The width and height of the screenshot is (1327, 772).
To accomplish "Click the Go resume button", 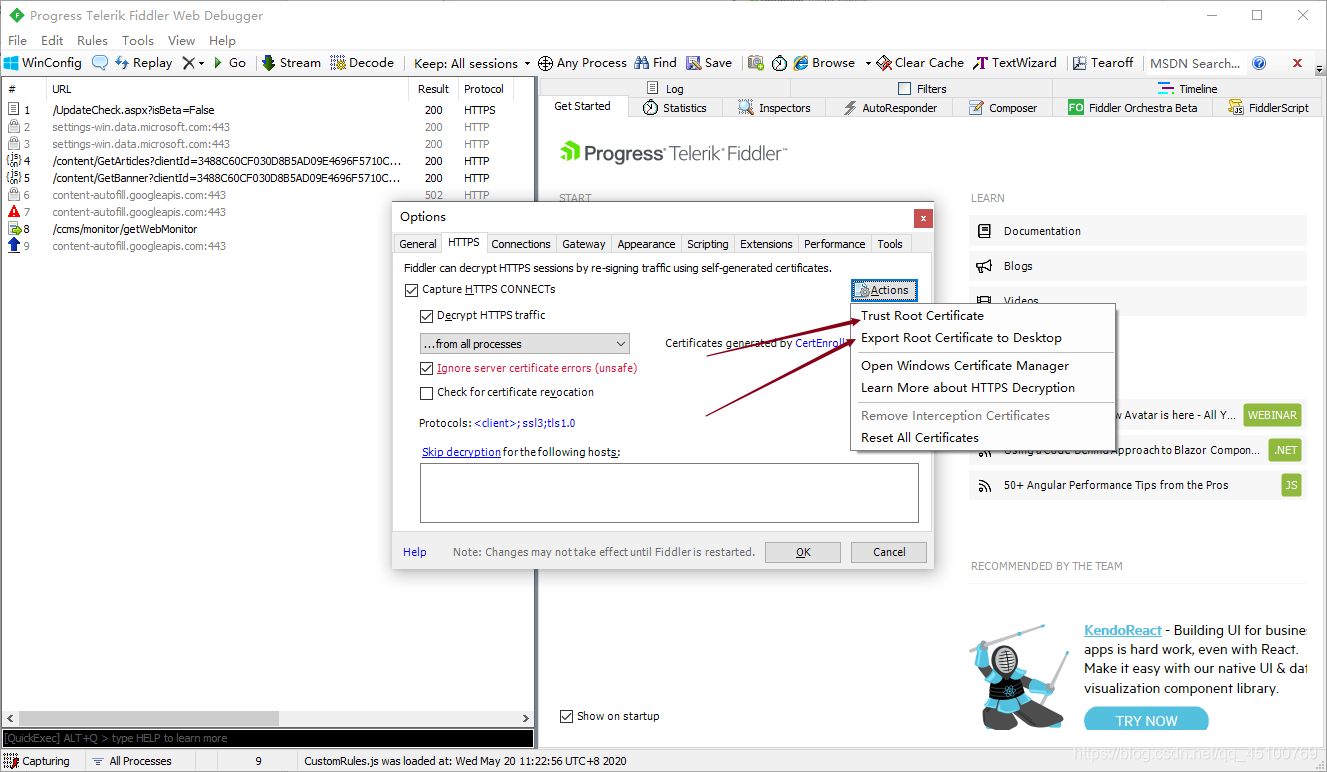I will [229, 62].
